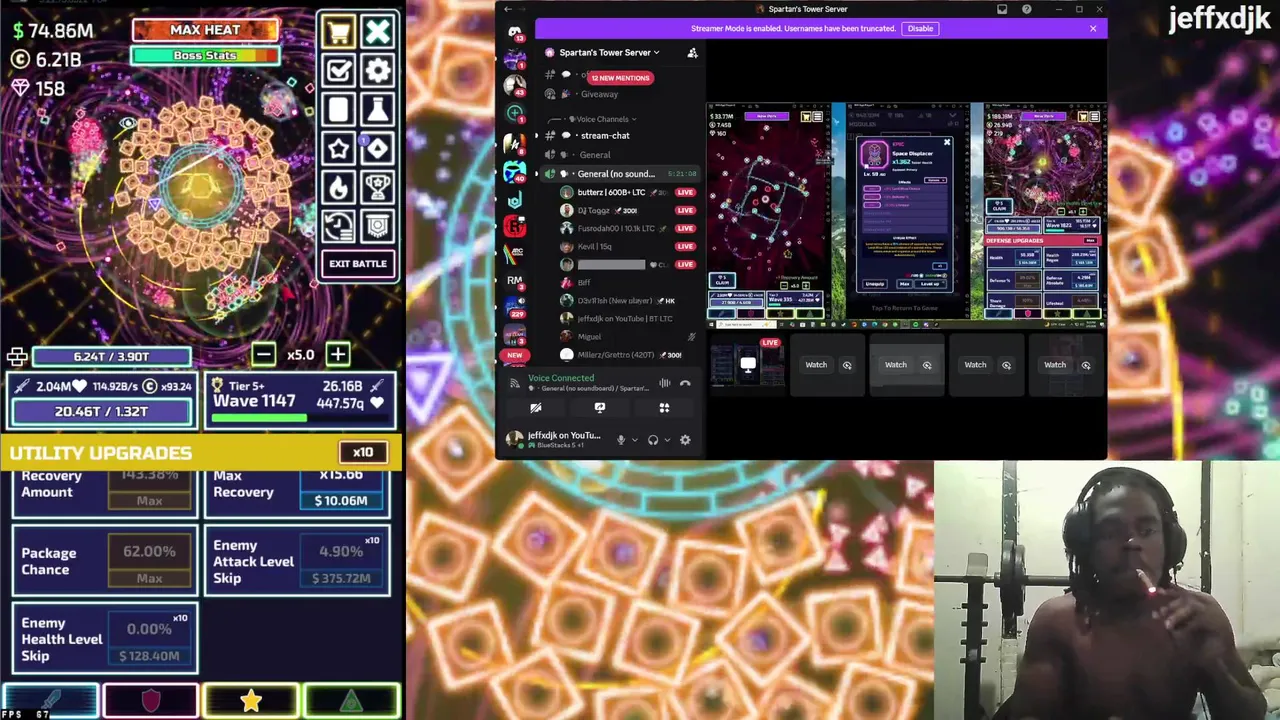Open the shop cart icon in game
The image size is (1280, 720).
coord(338,32)
